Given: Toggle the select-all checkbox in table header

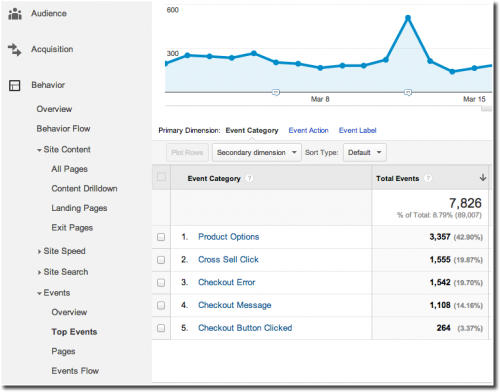Looking at the screenshot, I should click(161, 177).
